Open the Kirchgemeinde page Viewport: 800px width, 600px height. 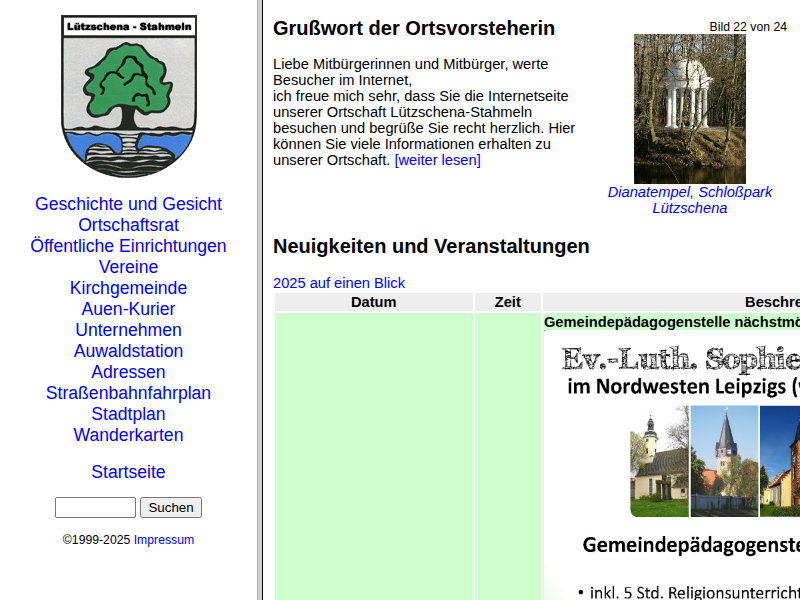128,288
